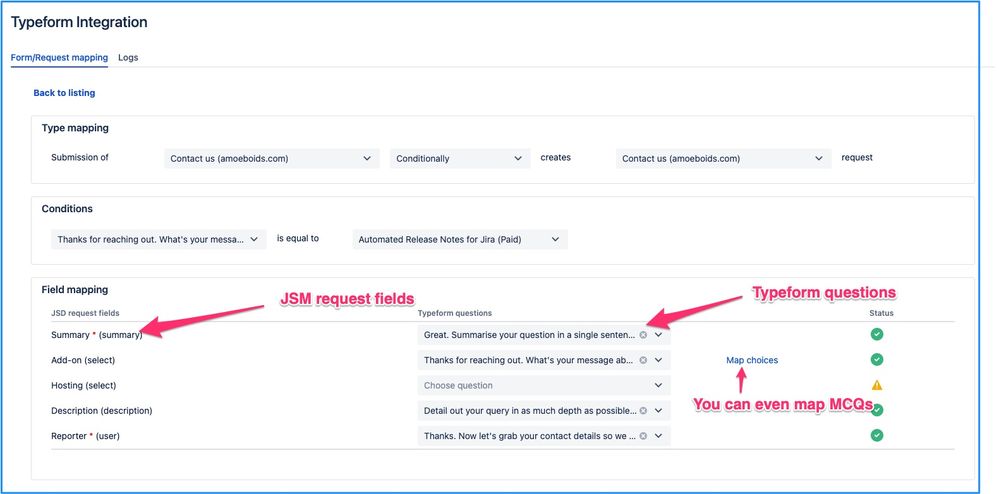Open the Add-on row question dropdown chevron
Screen dimensions: 999x494
(659, 360)
